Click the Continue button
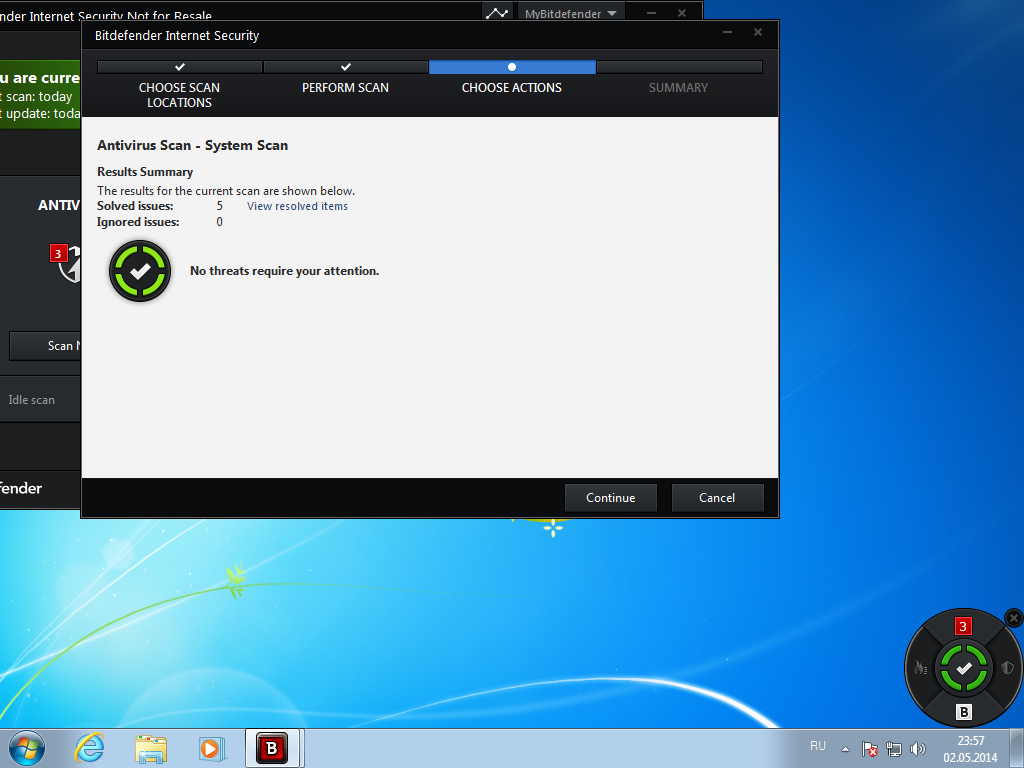The height and width of the screenshot is (768, 1024). pyautogui.click(x=610, y=498)
